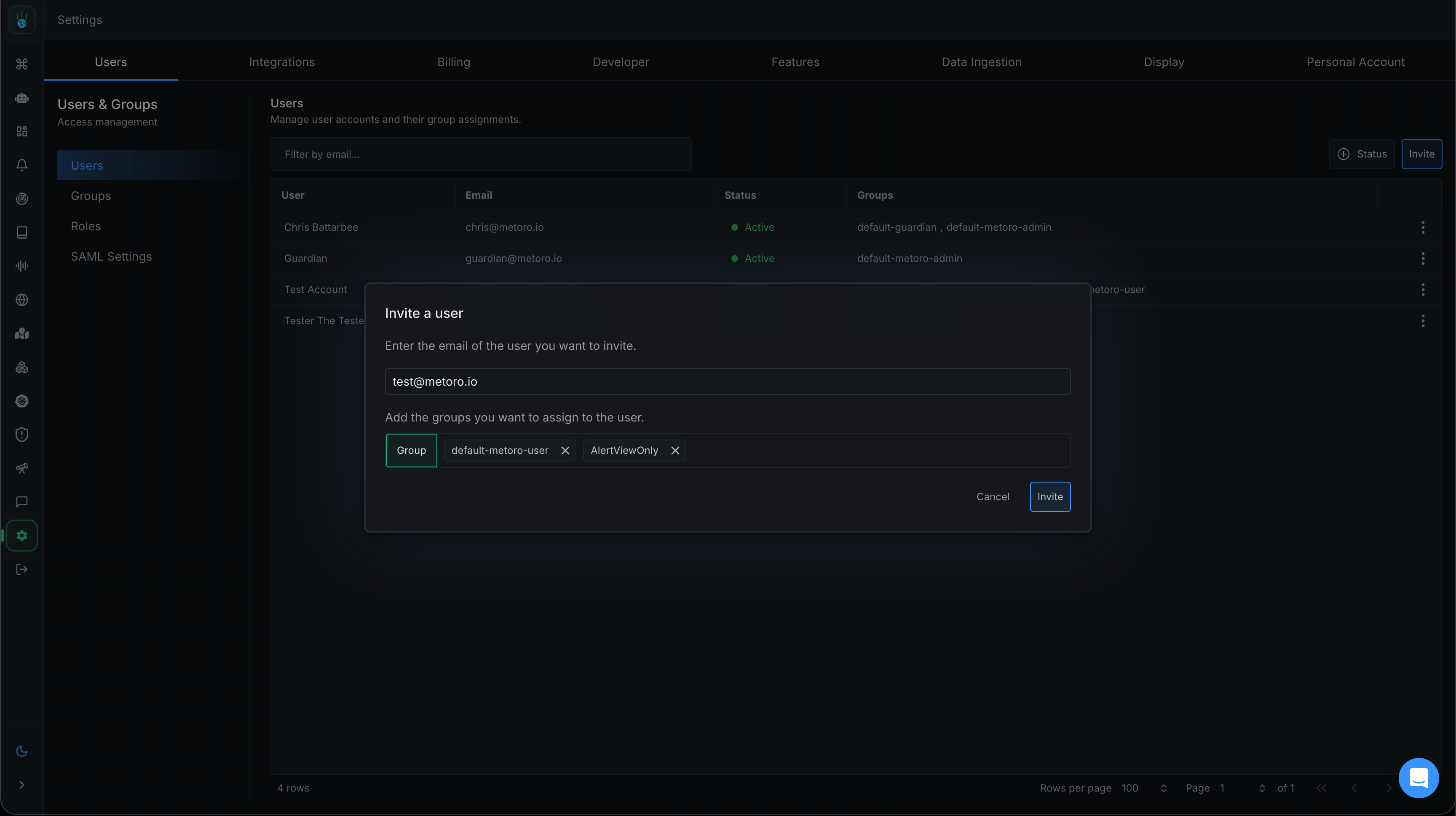Open the Kubernetes helm sidebar icon
The width and height of the screenshot is (1456, 816).
21,401
